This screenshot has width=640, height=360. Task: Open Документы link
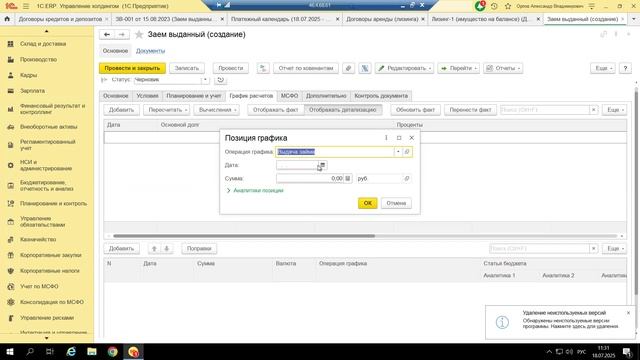point(150,51)
